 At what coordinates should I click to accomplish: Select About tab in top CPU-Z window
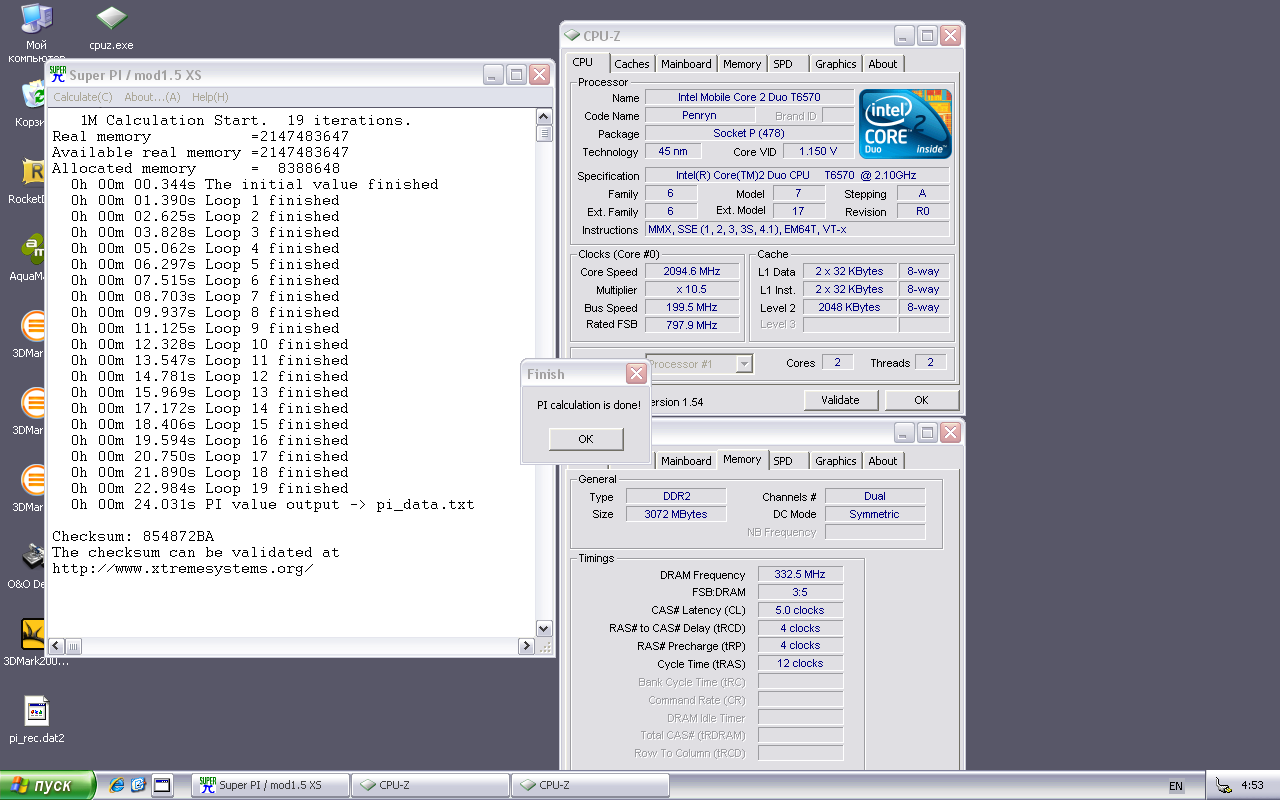(882, 64)
